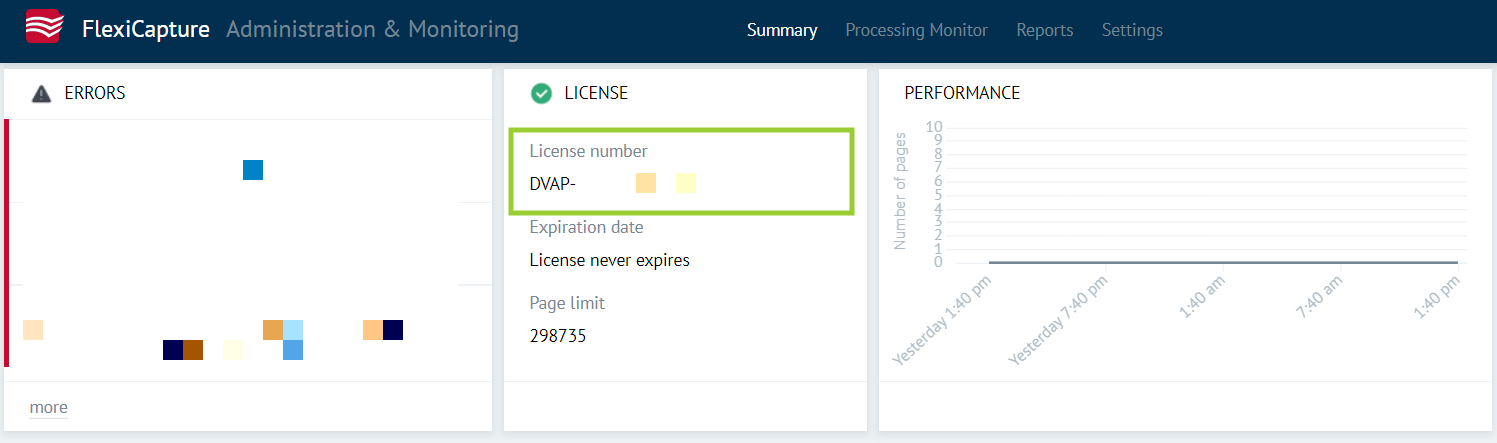Image resolution: width=1497 pixels, height=443 pixels.
Task: Click the red error indicator bar
Action: point(7,243)
